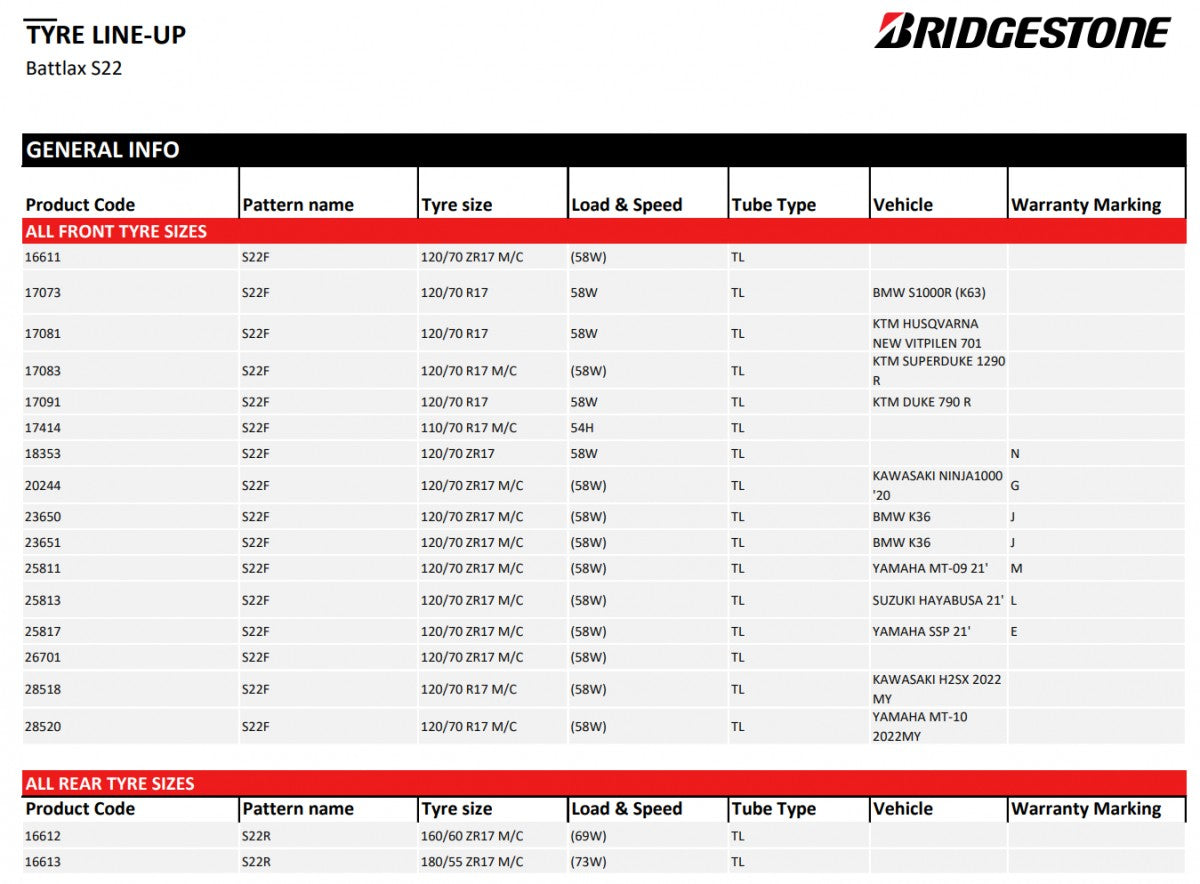The image size is (1200, 884).
Task: Click product code 20244
Action: coord(43,486)
